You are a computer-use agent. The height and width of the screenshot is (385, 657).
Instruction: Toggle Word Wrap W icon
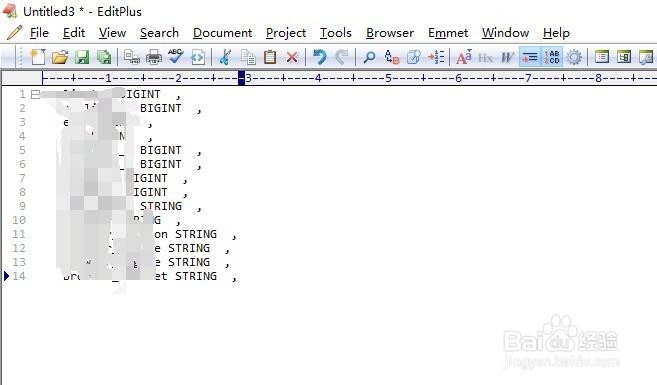tap(507, 57)
